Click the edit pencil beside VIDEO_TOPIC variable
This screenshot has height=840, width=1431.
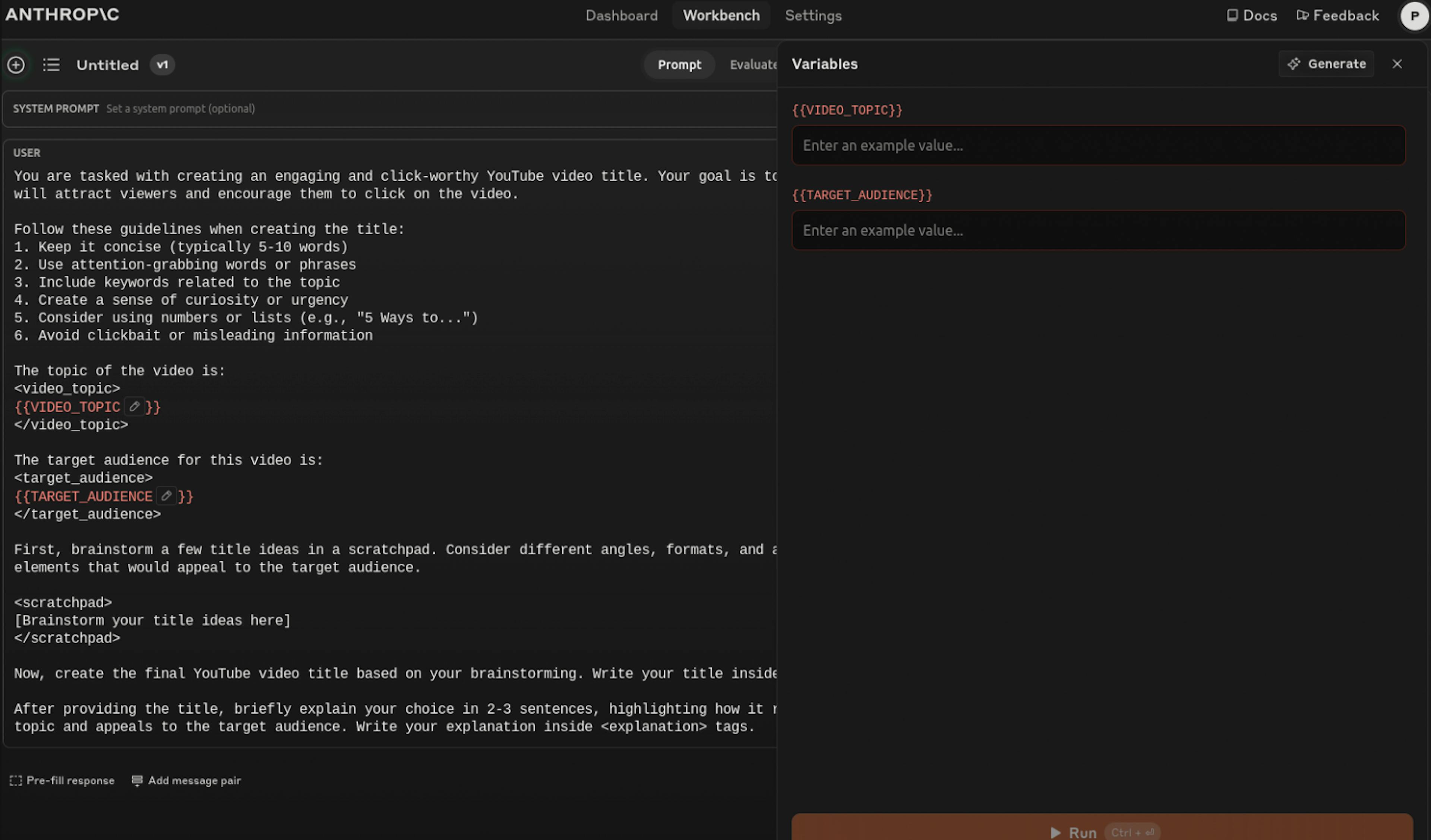tap(134, 406)
